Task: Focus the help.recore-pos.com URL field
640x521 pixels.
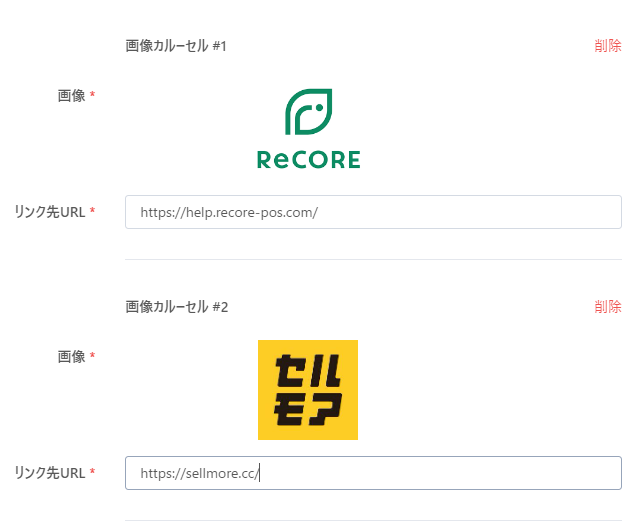Action: pyautogui.click(x=373, y=212)
